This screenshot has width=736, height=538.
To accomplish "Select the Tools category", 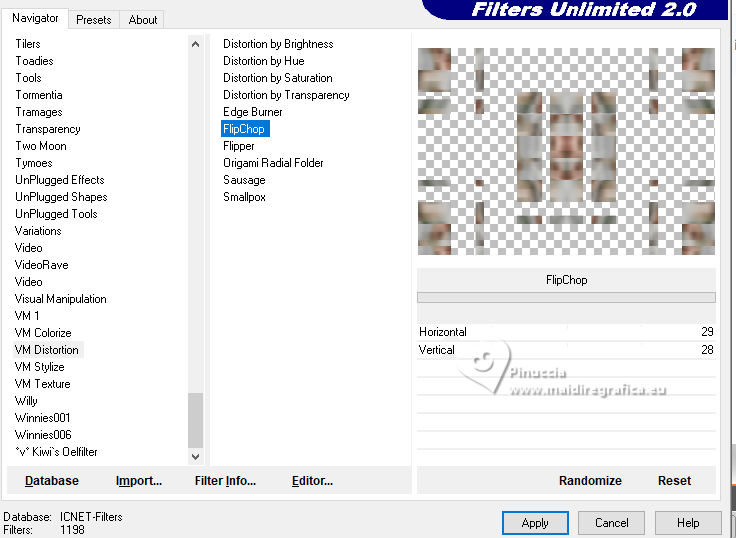I will click(28, 77).
